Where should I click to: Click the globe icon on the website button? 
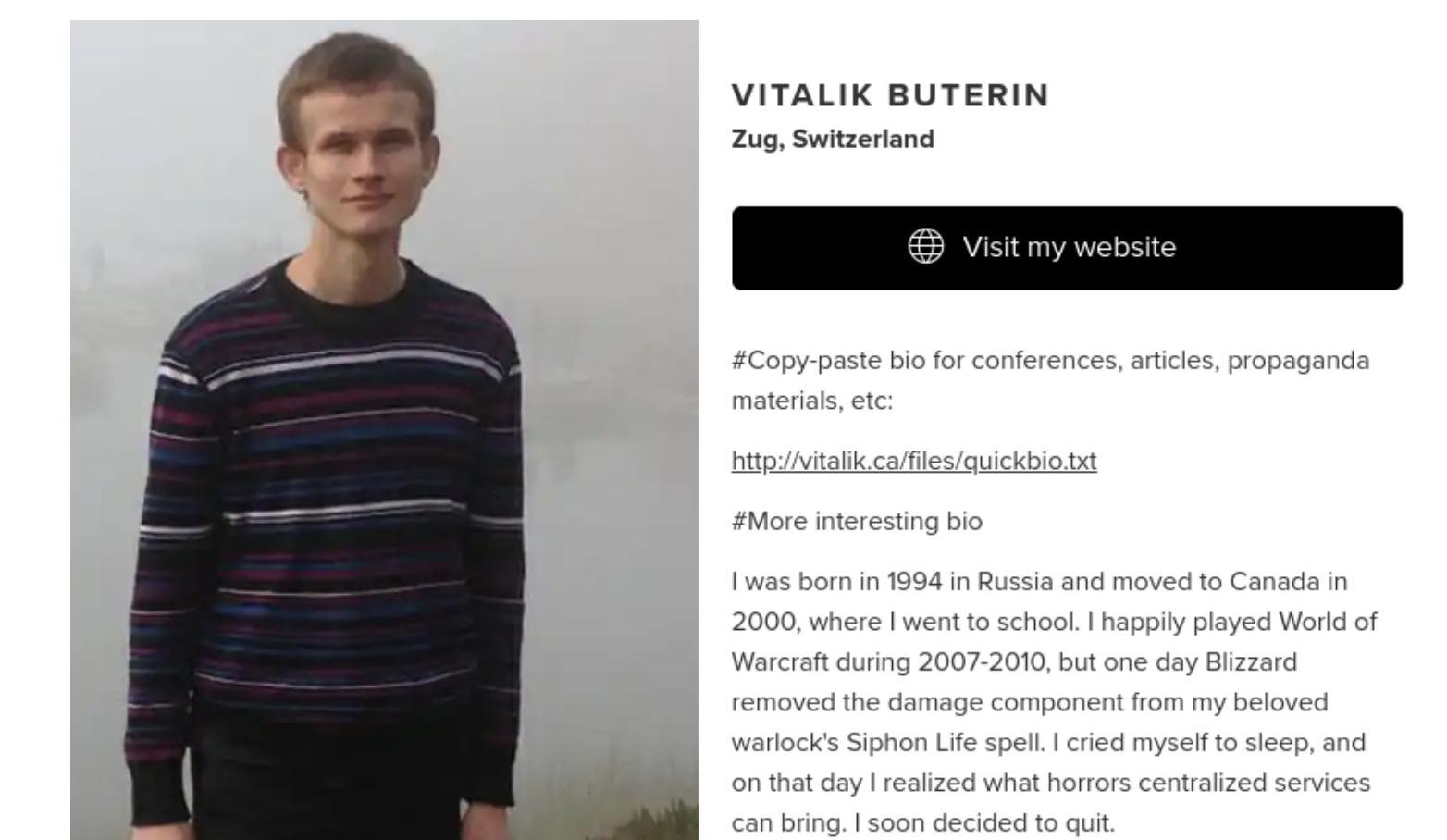pos(925,247)
